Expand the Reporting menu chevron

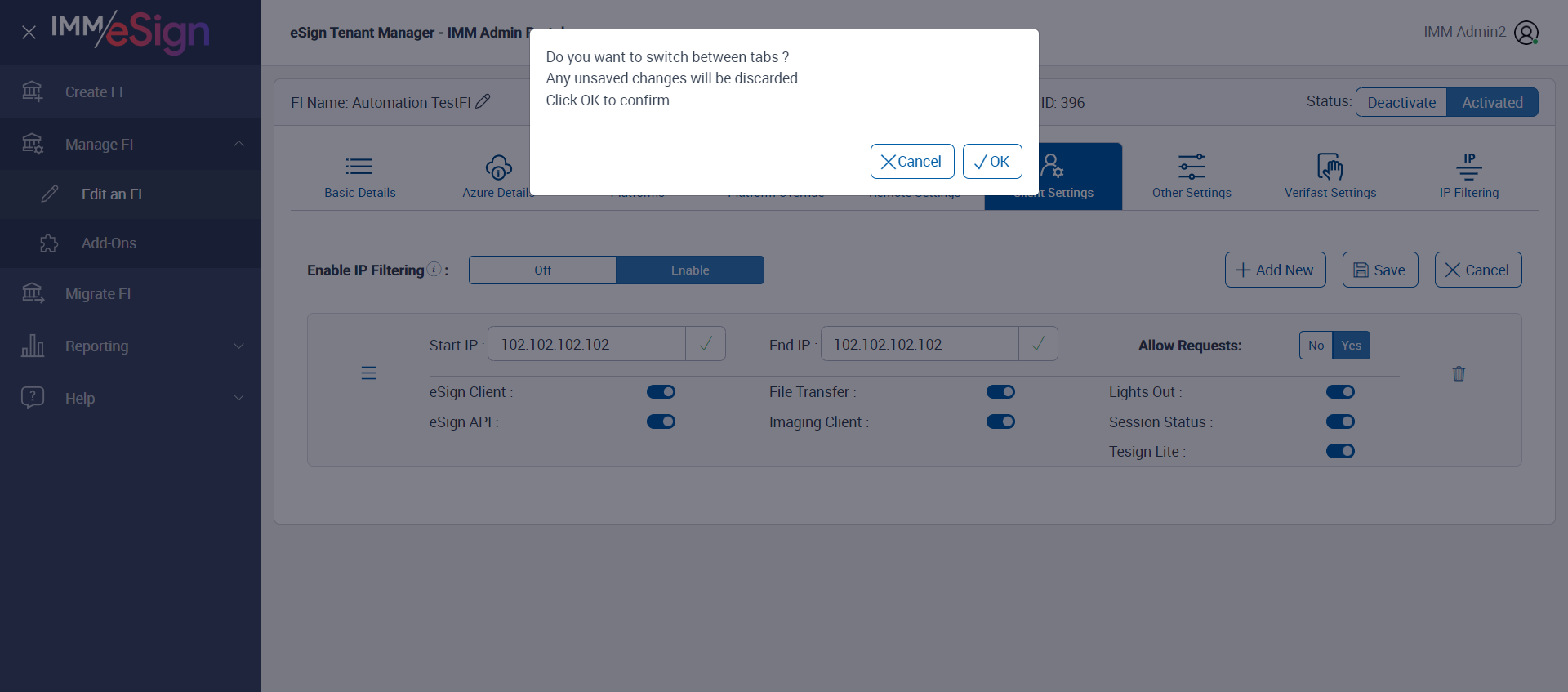(238, 346)
